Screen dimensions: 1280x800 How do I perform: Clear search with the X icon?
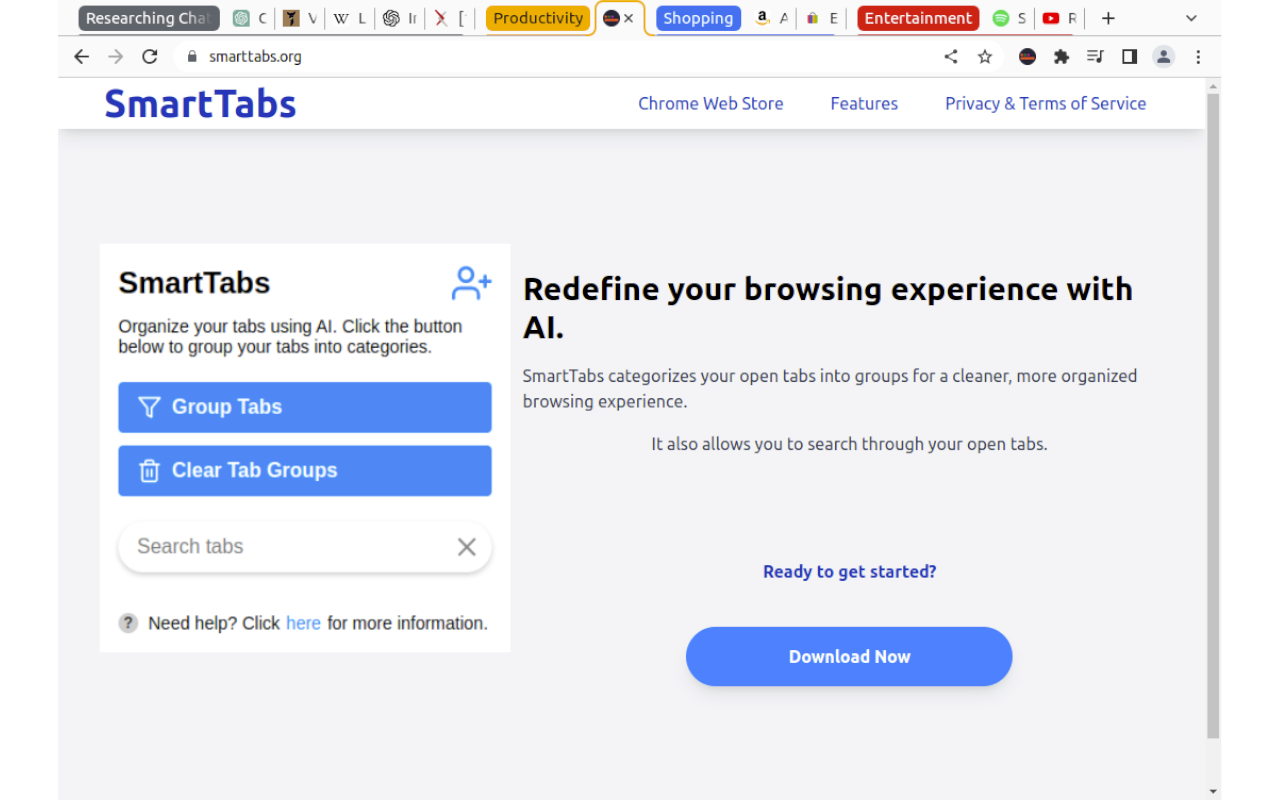tap(467, 547)
